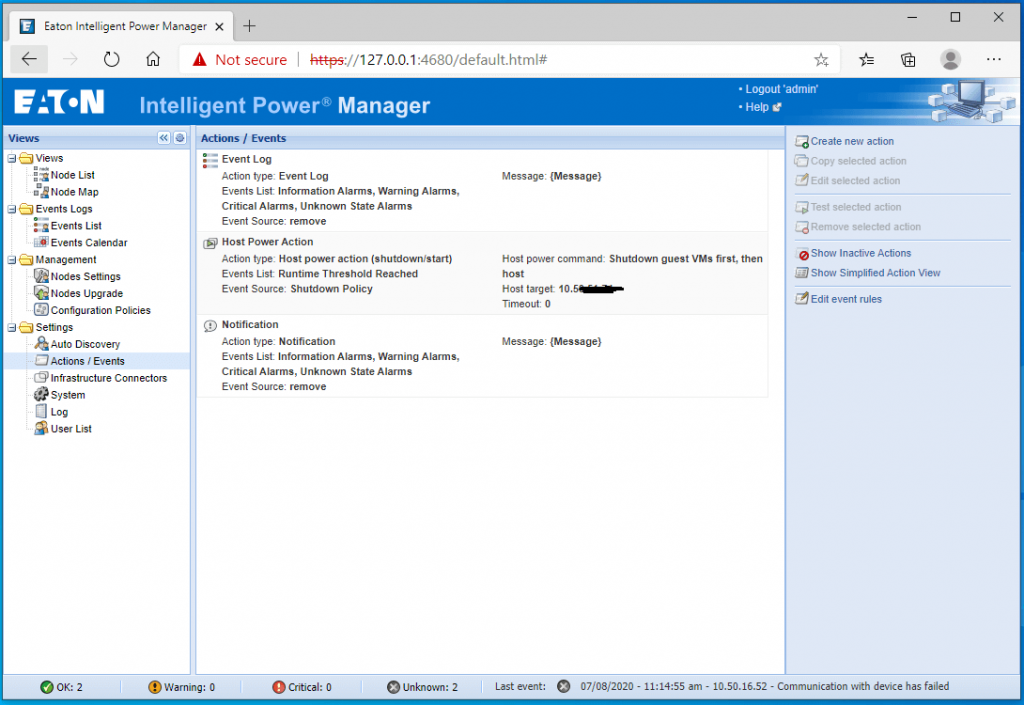The width and height of the screenshot is (1024, 705).
Task: Click the User List icon
Action: pyautogui.click(x=41, y=429)
